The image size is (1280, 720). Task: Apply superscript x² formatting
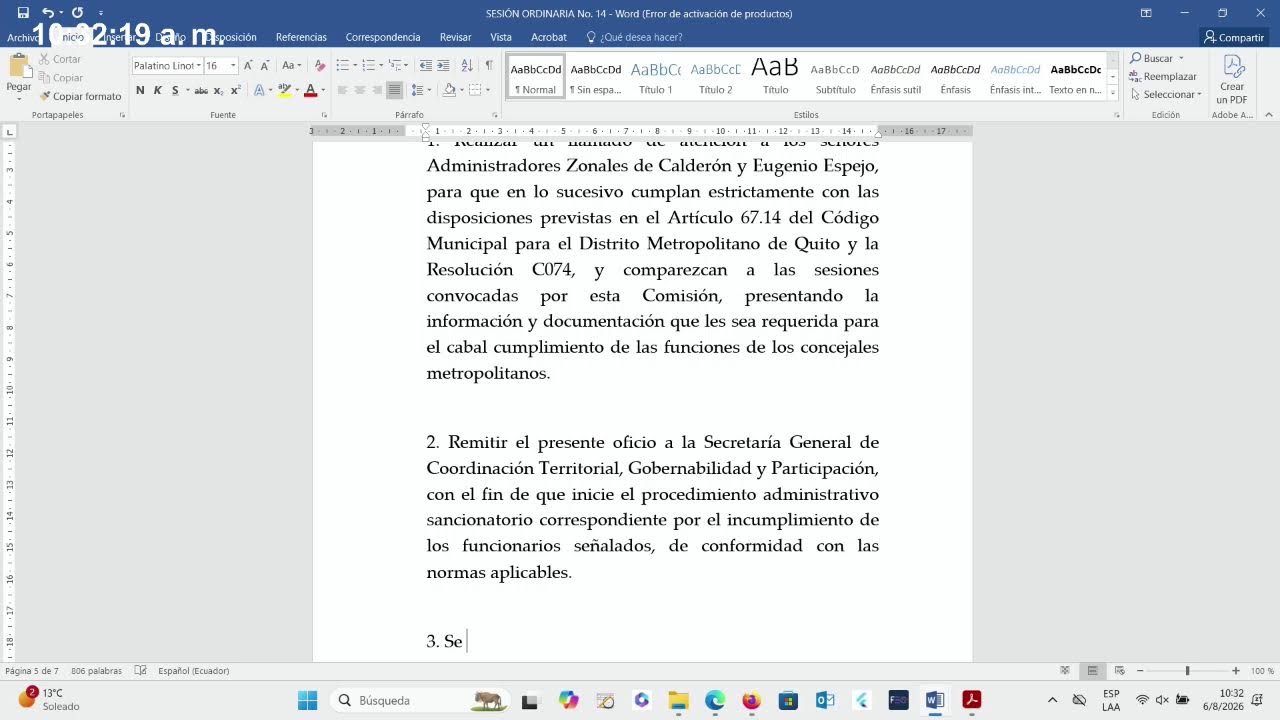pos(235,90)
